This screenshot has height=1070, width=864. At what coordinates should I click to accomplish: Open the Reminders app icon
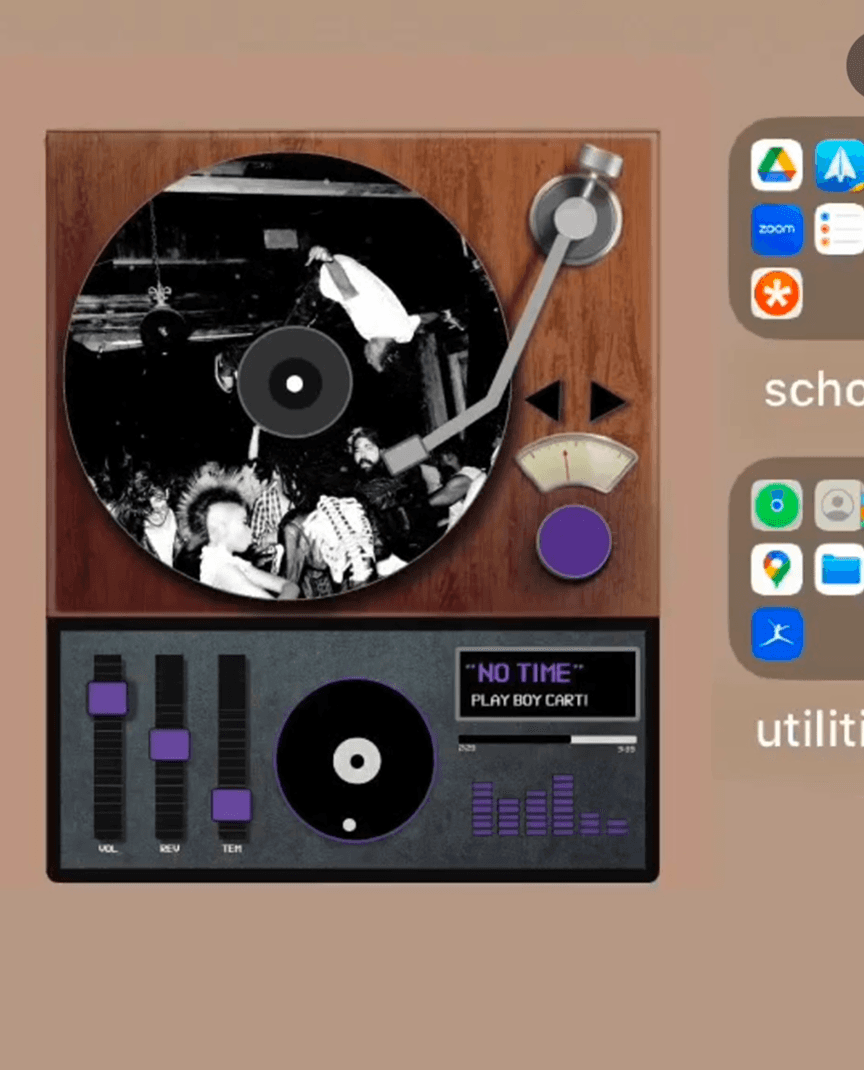tap(839, 229)
